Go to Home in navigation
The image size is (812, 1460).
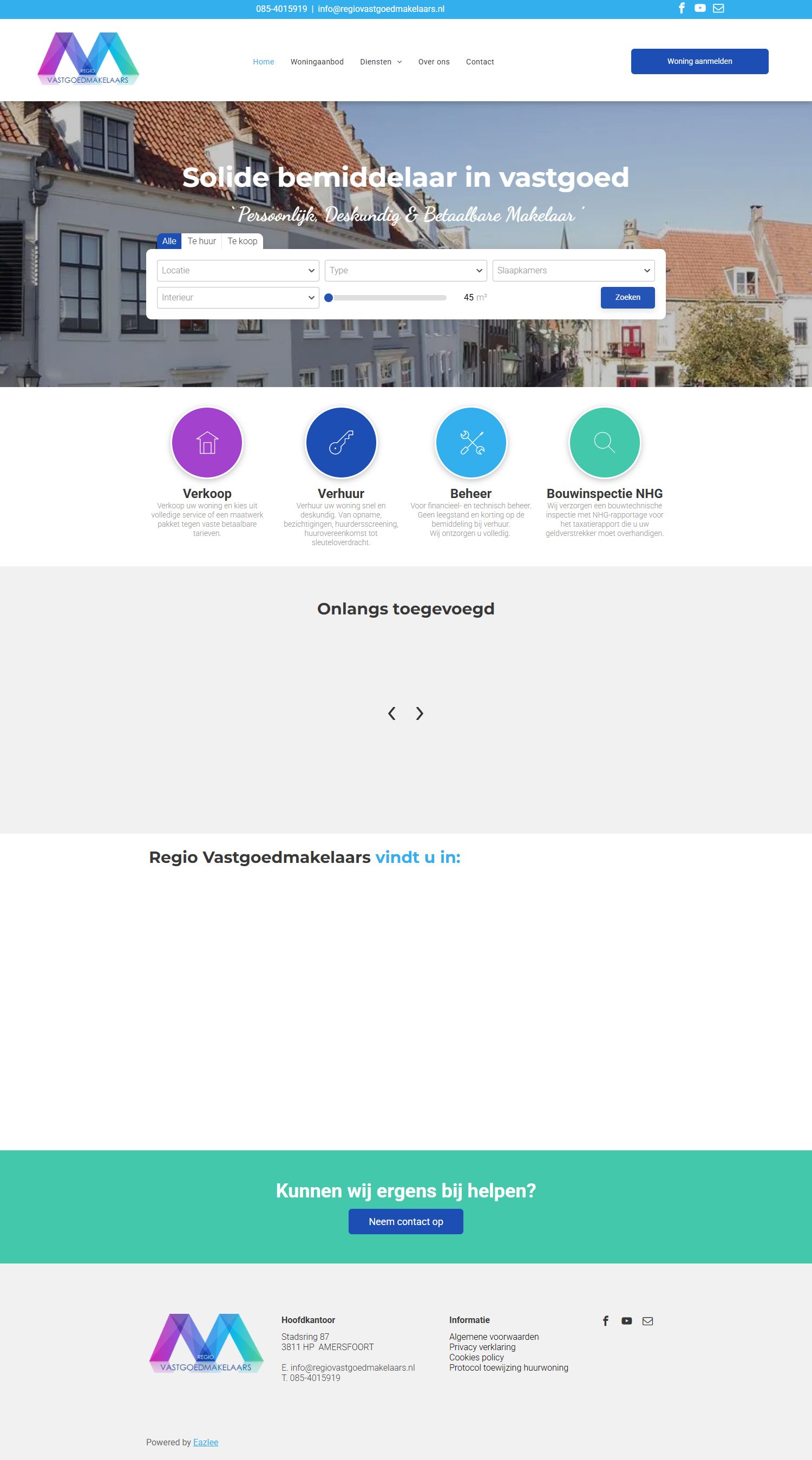coord(264,62)
